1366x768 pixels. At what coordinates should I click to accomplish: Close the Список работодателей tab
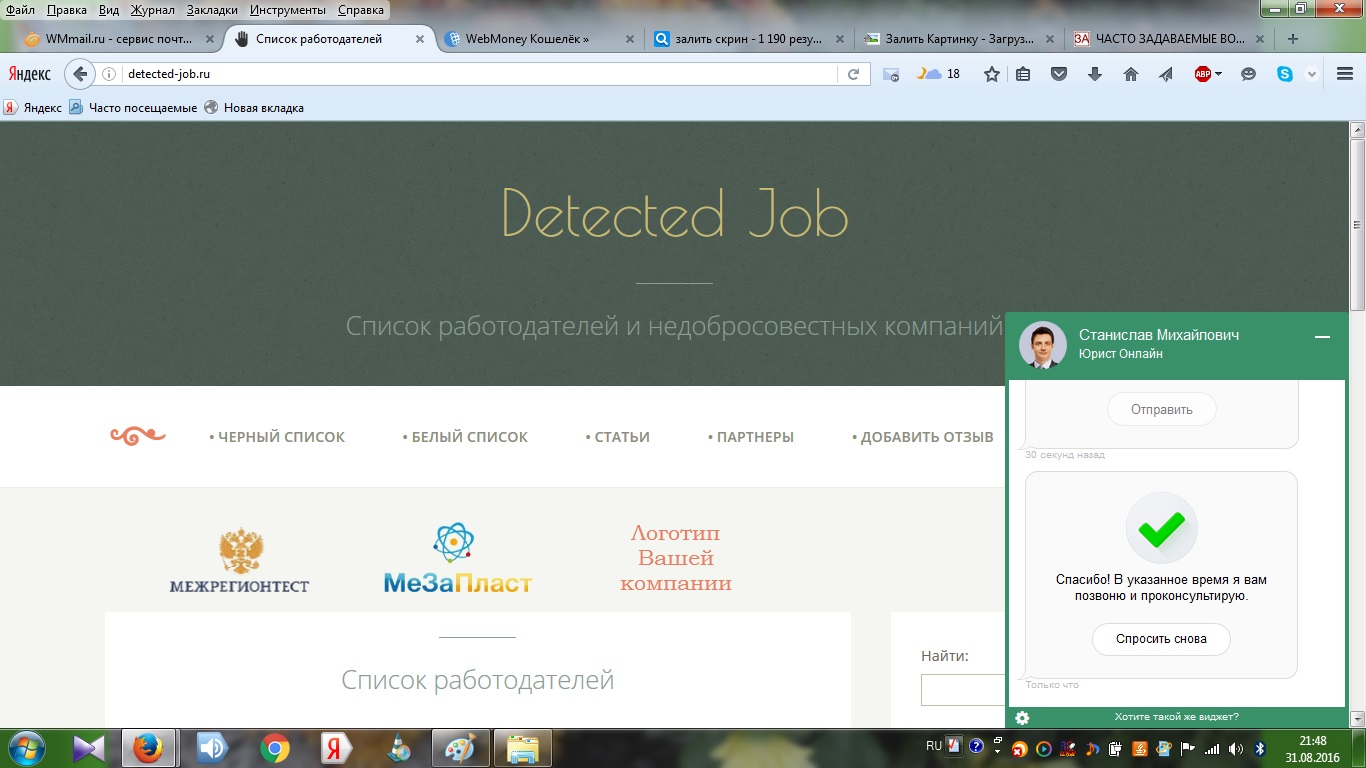click(x=420, y=39)
